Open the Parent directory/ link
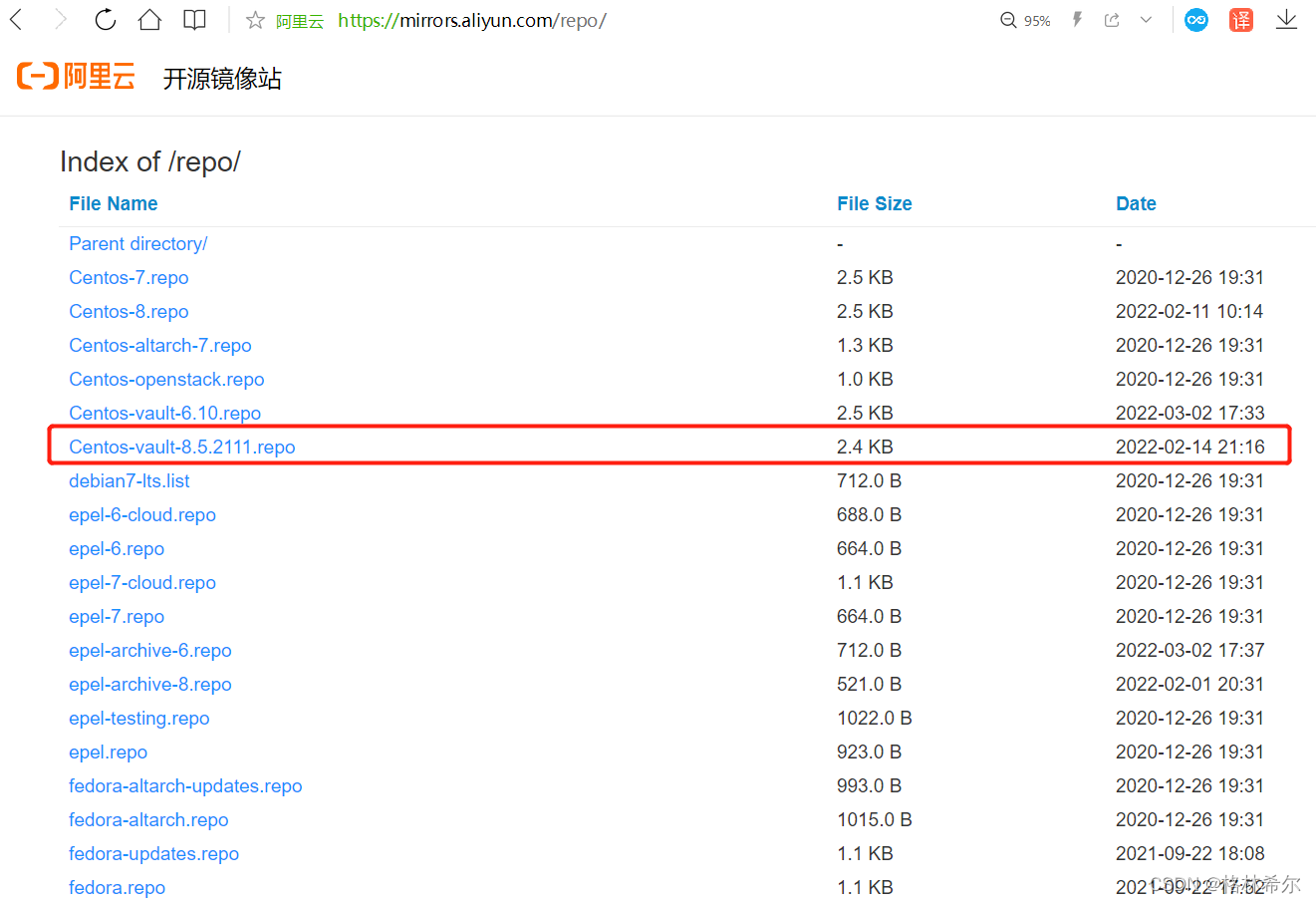This screenshot has height=903, width=1316. click(138, 243)
